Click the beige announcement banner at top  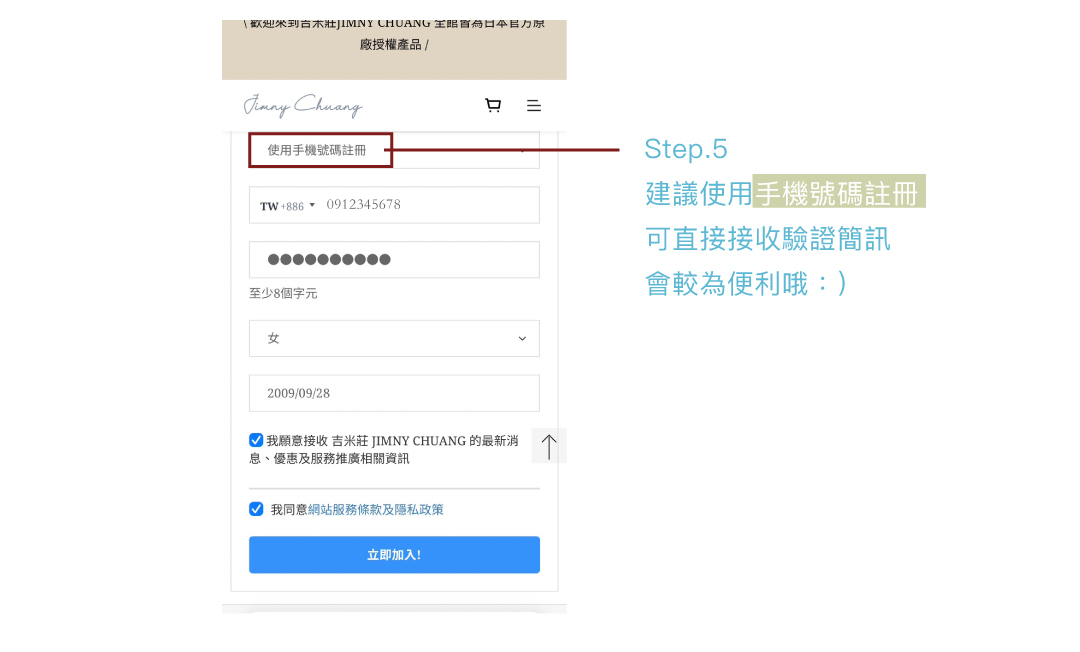point(394,50)
